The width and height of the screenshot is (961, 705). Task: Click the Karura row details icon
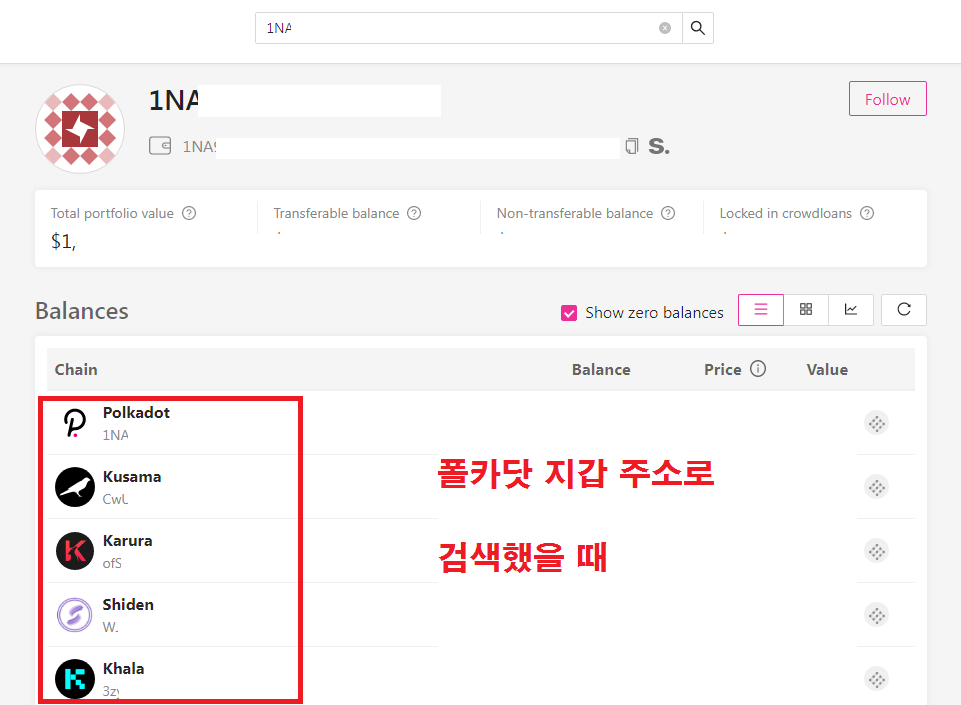click(x=876, y=551)
